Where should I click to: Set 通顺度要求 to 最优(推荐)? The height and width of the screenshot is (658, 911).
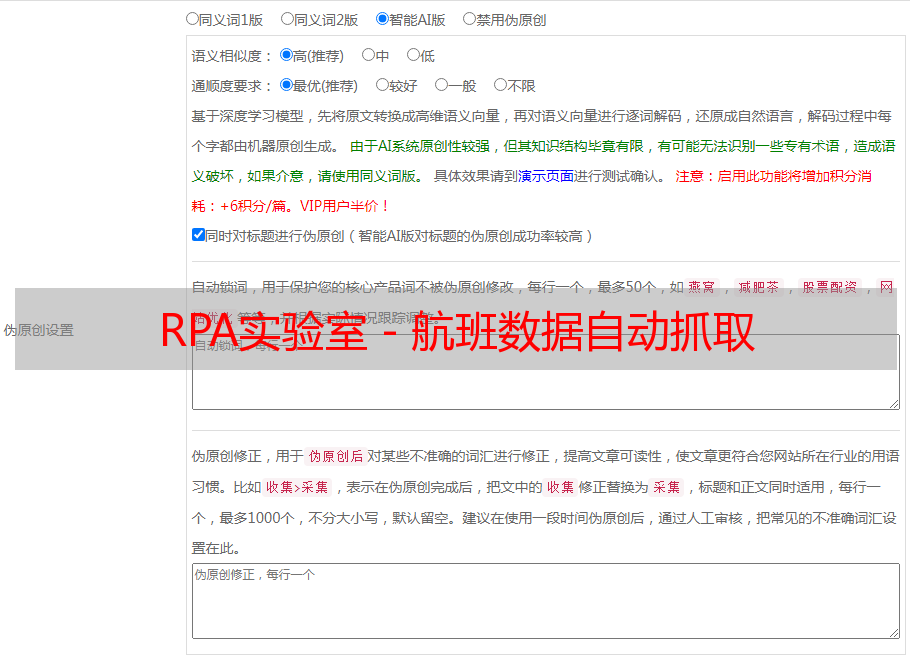286,85
